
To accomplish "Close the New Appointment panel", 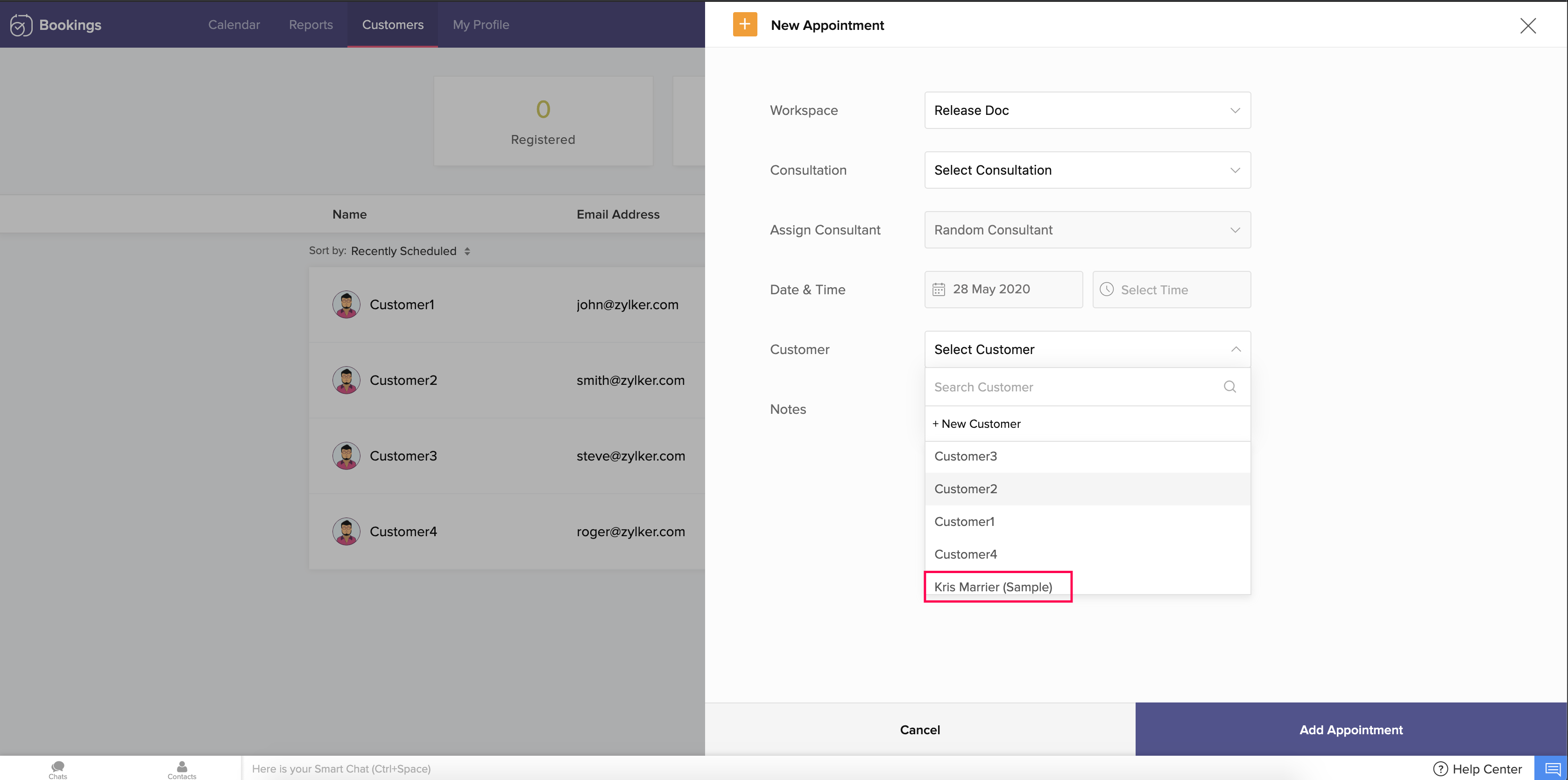I will point(1528,26).
